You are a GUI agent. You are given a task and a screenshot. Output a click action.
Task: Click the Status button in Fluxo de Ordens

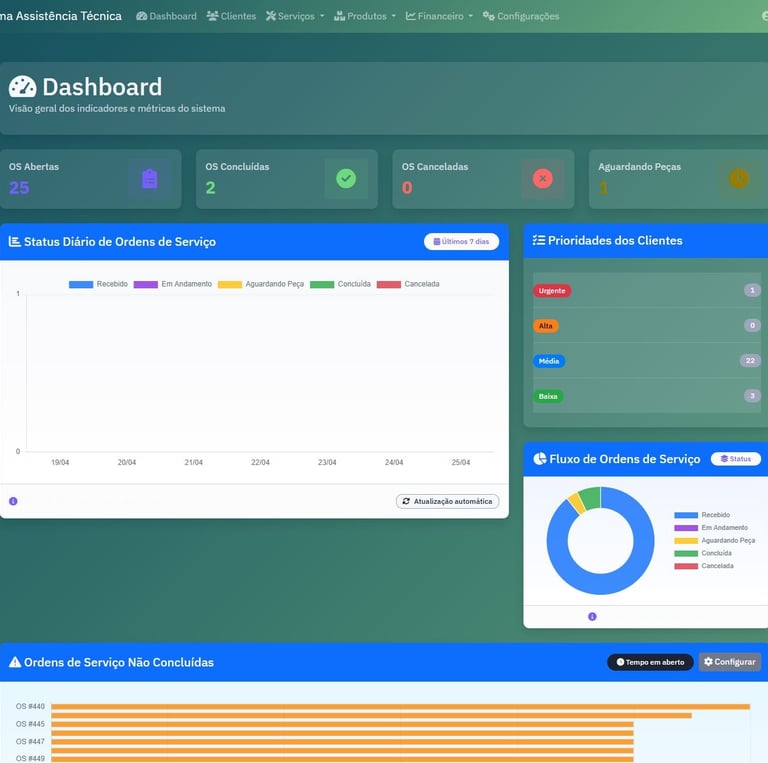736,459
